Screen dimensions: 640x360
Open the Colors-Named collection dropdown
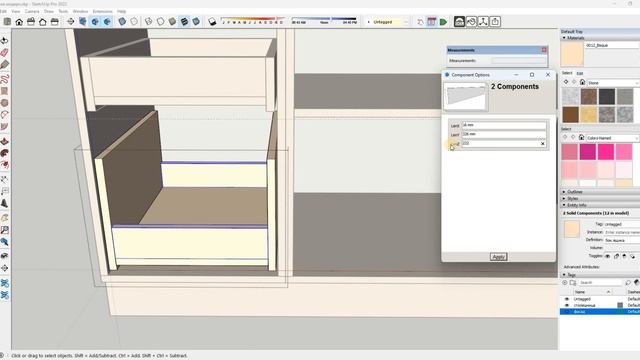click(613, 138)
